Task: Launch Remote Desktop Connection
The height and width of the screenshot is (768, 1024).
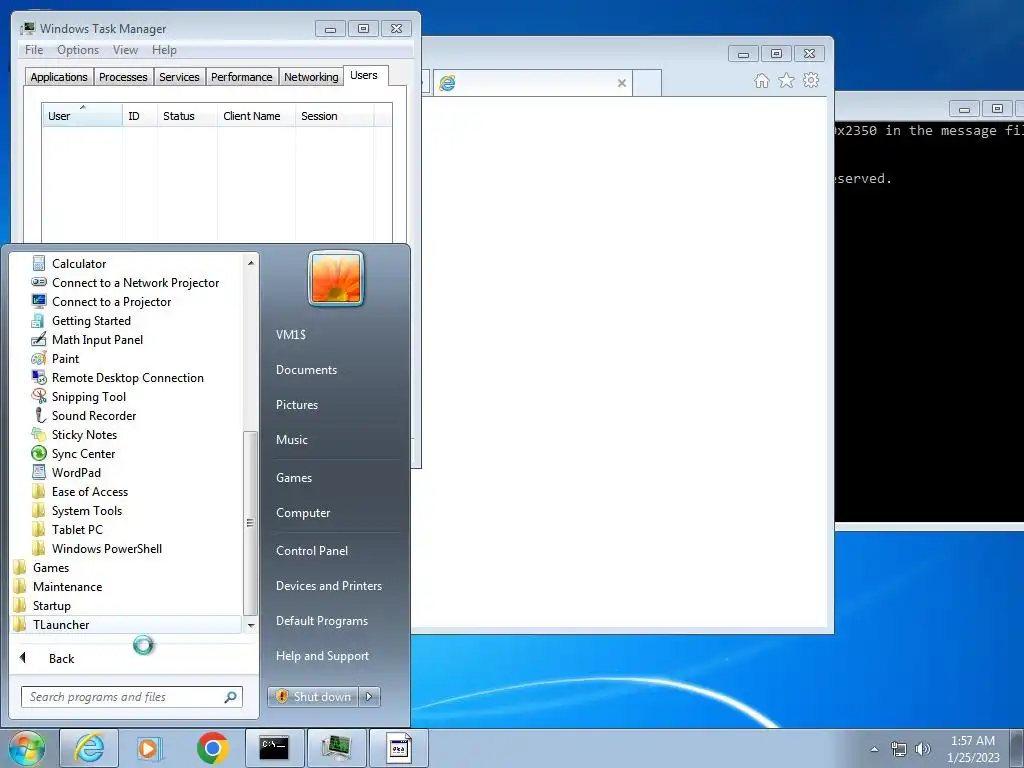Action: (127, 377)
